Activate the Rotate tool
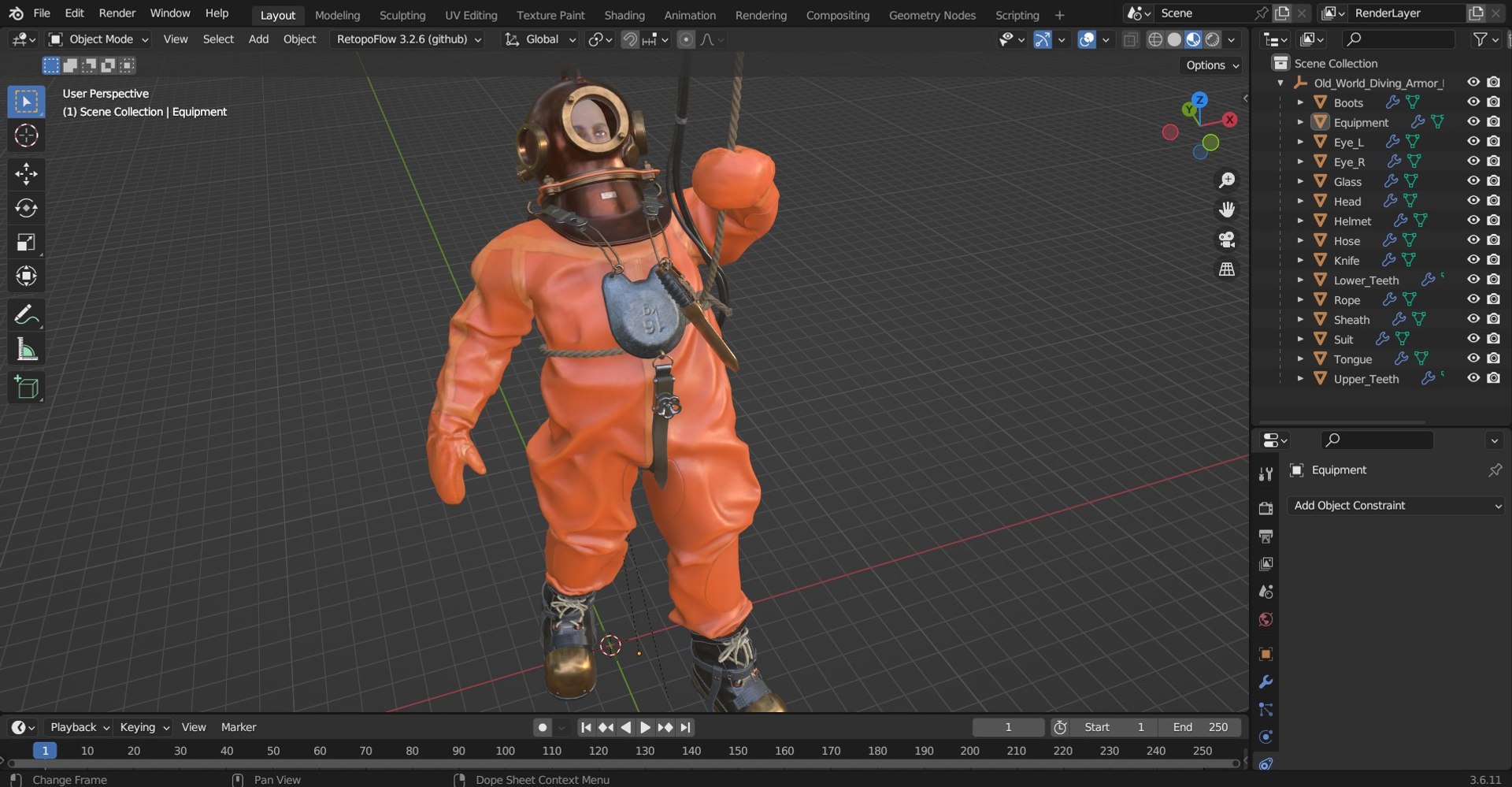This screenshot has height=787, width=1512. pos(26,208)
